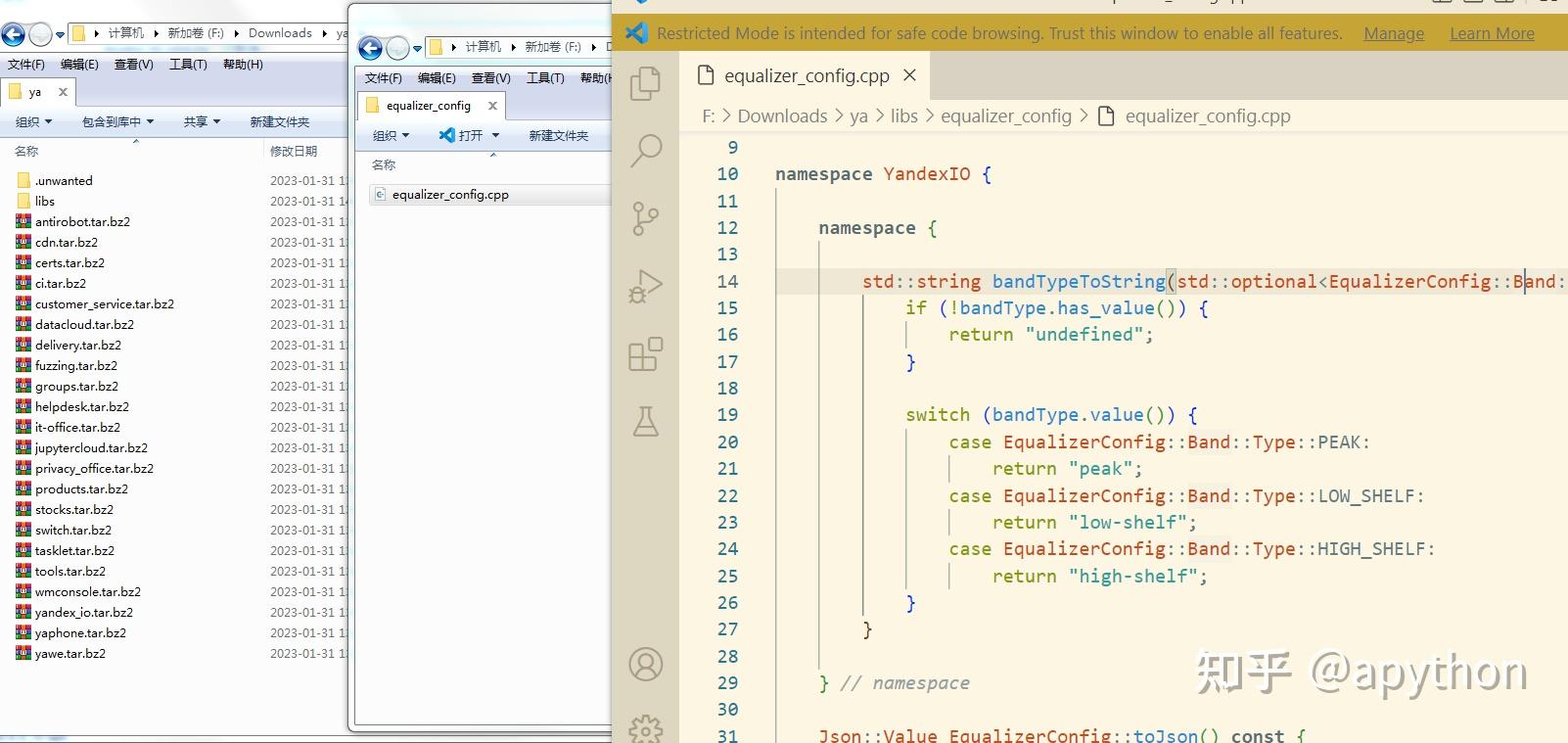
Task: Select the customer_service.tar.bz2 file
Action: click(x=105, y=303)
